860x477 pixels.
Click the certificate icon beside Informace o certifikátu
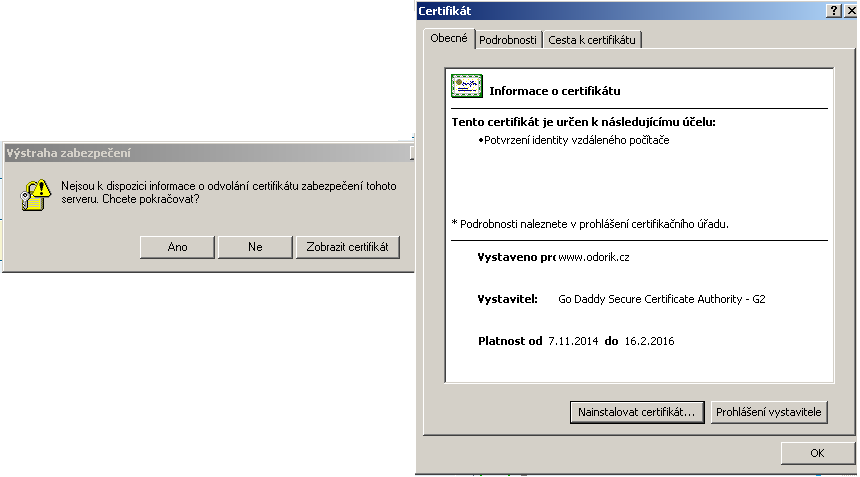[467, 86]
